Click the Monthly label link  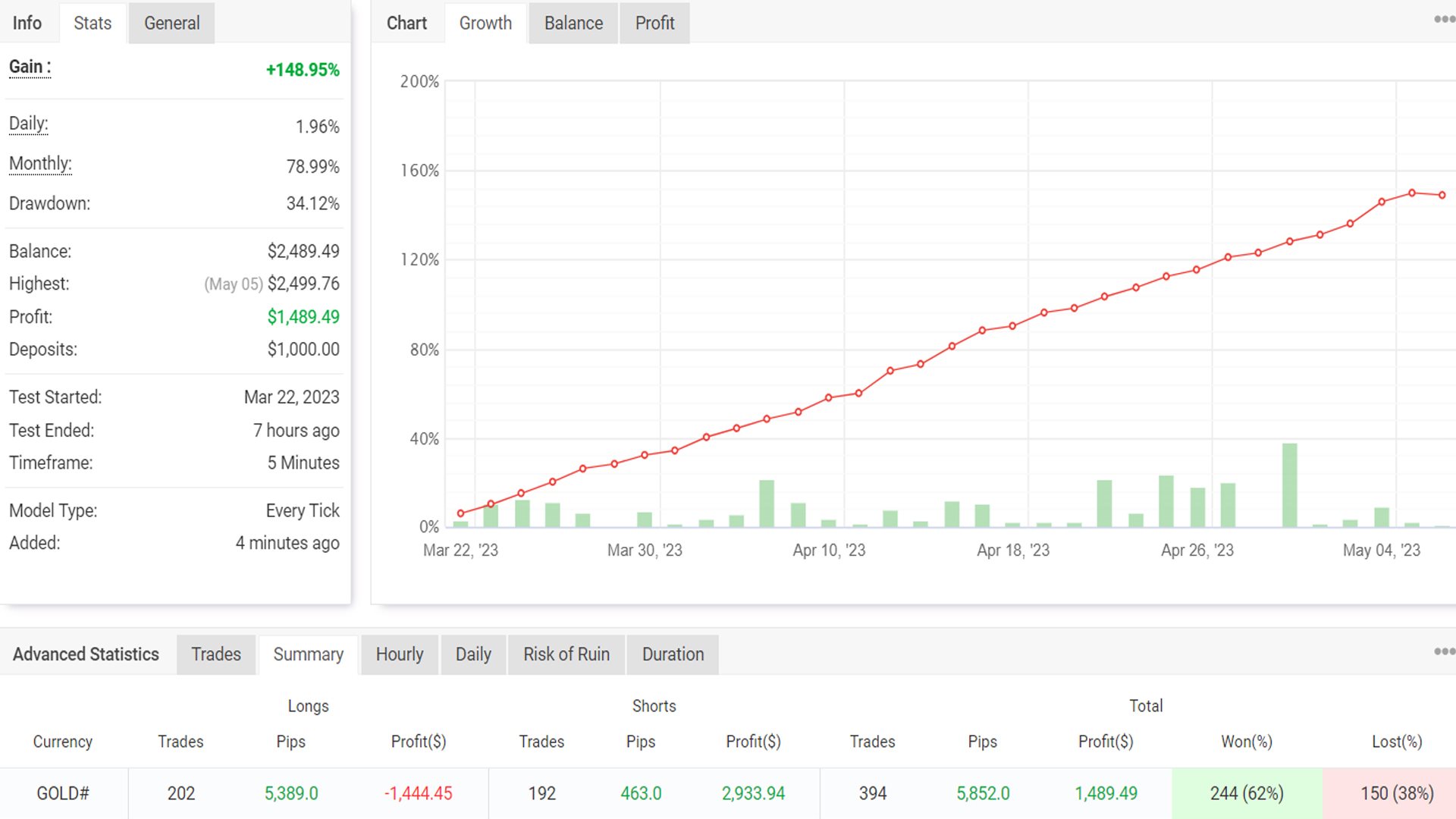point(40,164)
